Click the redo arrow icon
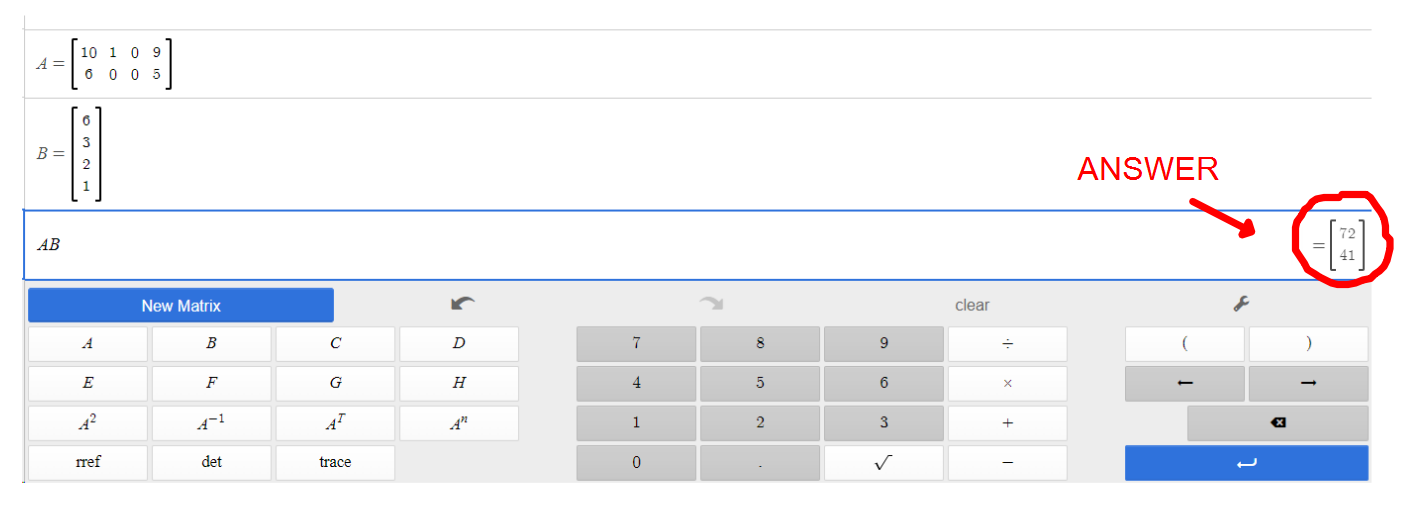This screenshot has width=1405, height=505. 710,304
